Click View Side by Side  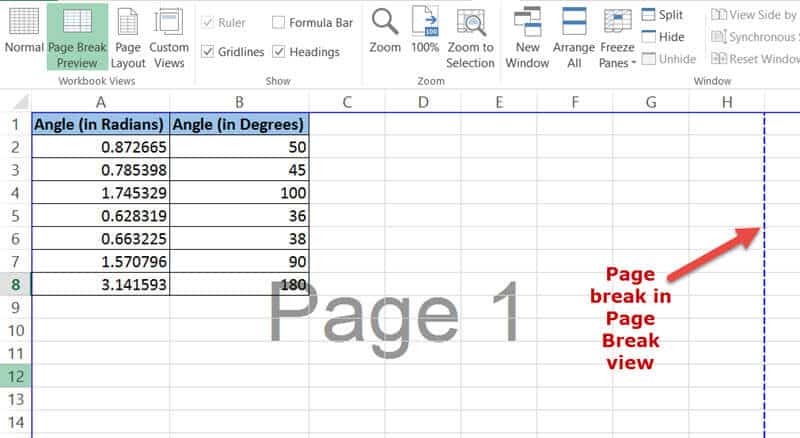click(755, 15)
